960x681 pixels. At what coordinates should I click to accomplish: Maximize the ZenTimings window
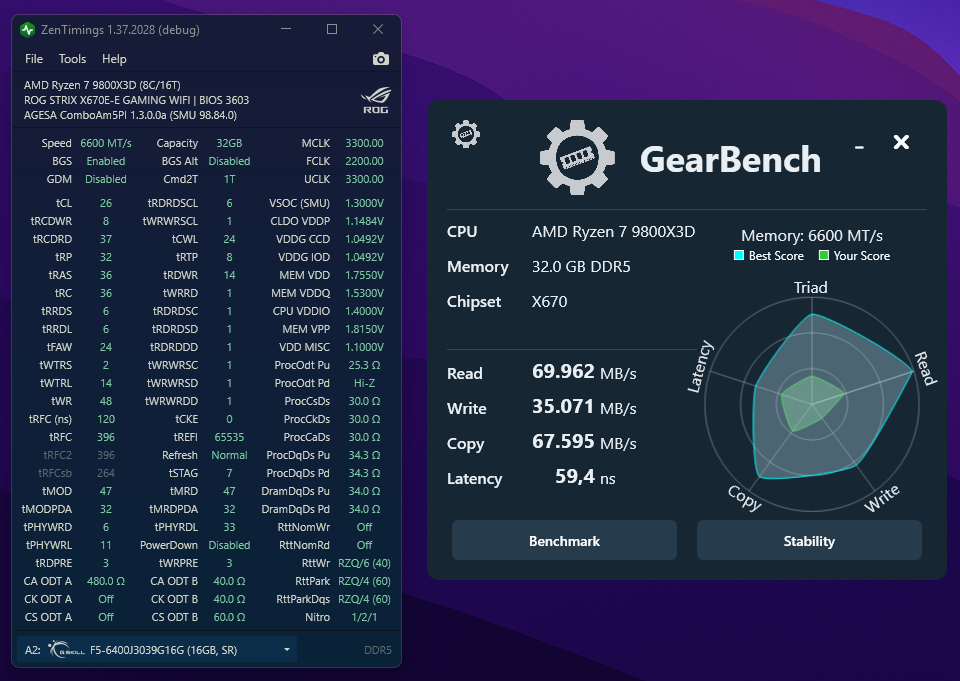pos(332,29)
